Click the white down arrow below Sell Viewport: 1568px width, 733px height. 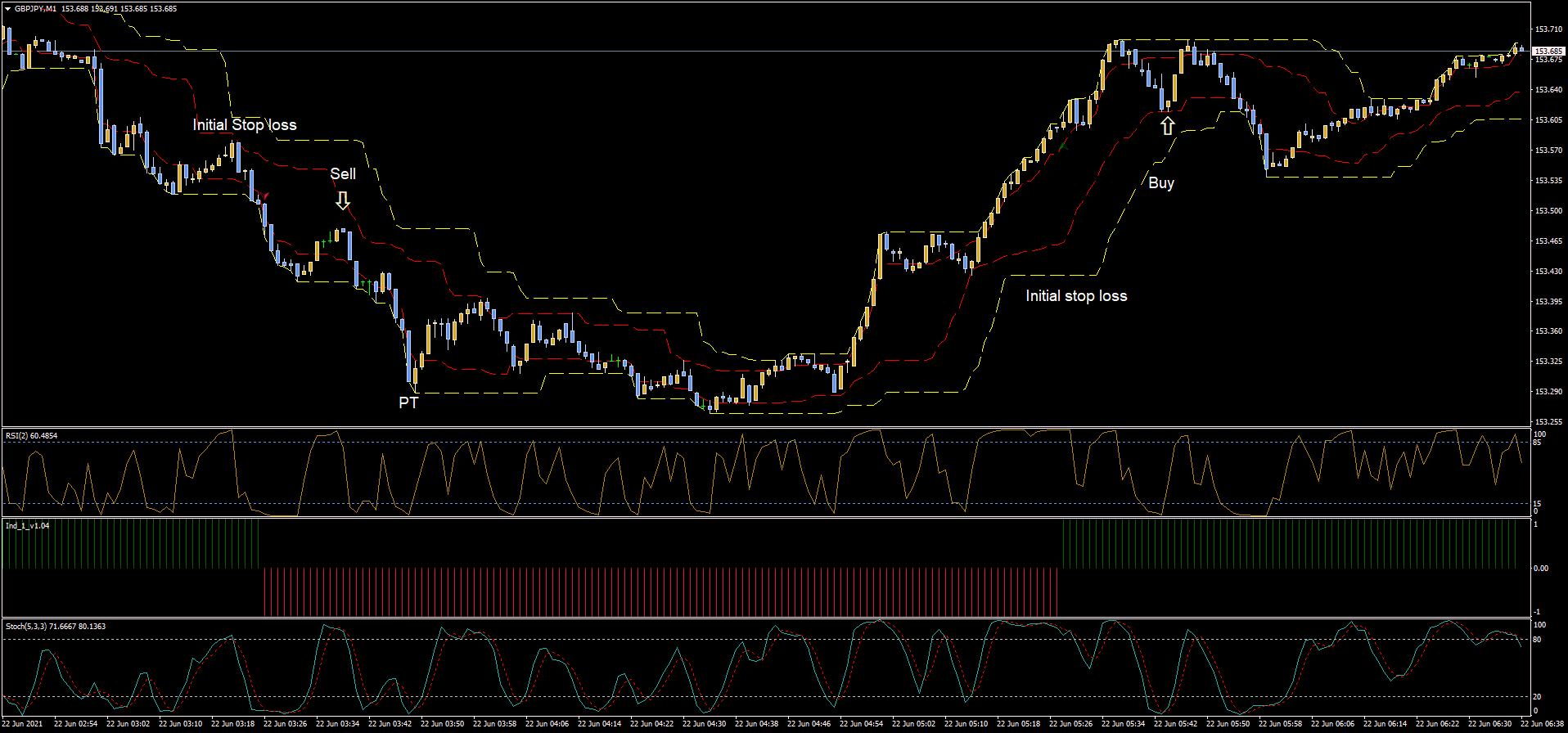(x=343, y=200)
